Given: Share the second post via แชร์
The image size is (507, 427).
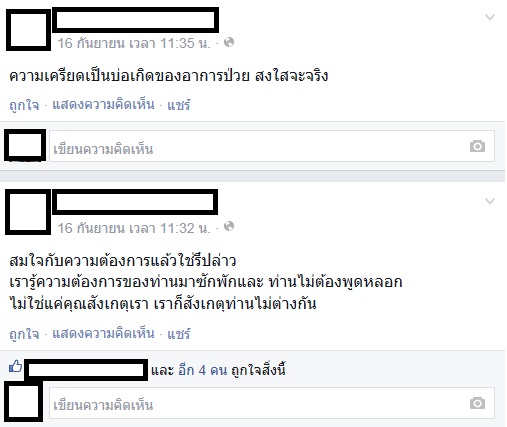Looking at the screenshot, I should coord(179,334).
